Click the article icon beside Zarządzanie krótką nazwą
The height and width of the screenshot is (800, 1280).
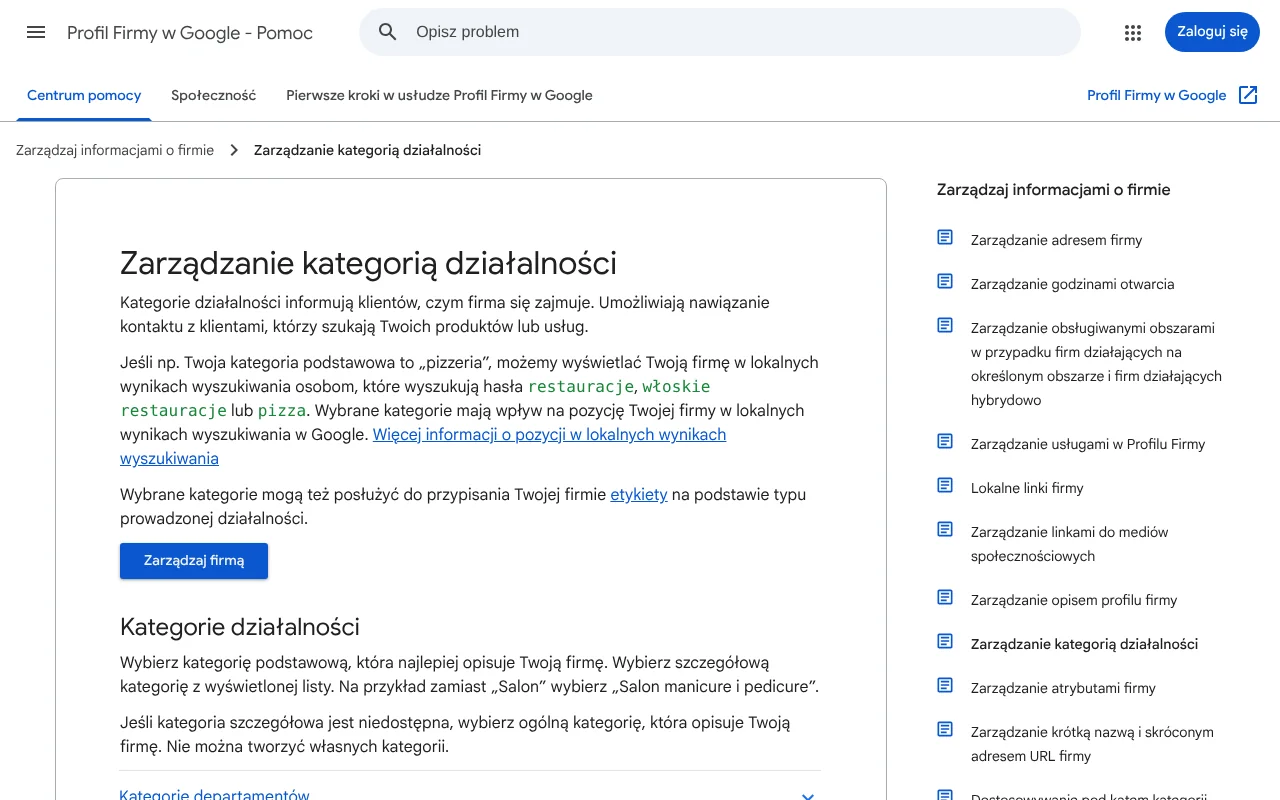(x=945, y=730)
